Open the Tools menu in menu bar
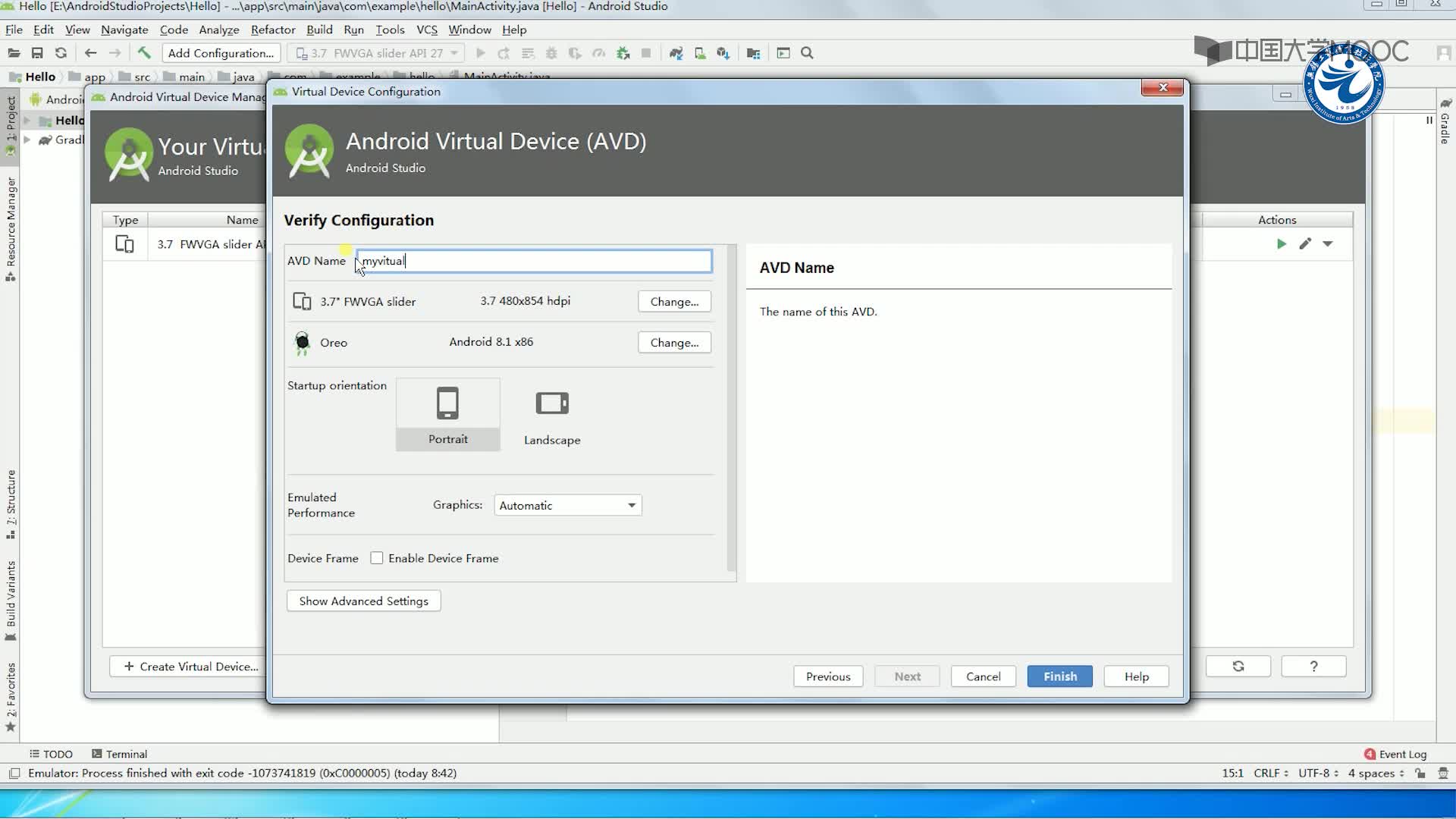Screen dimensions: 1456x819 390,29
